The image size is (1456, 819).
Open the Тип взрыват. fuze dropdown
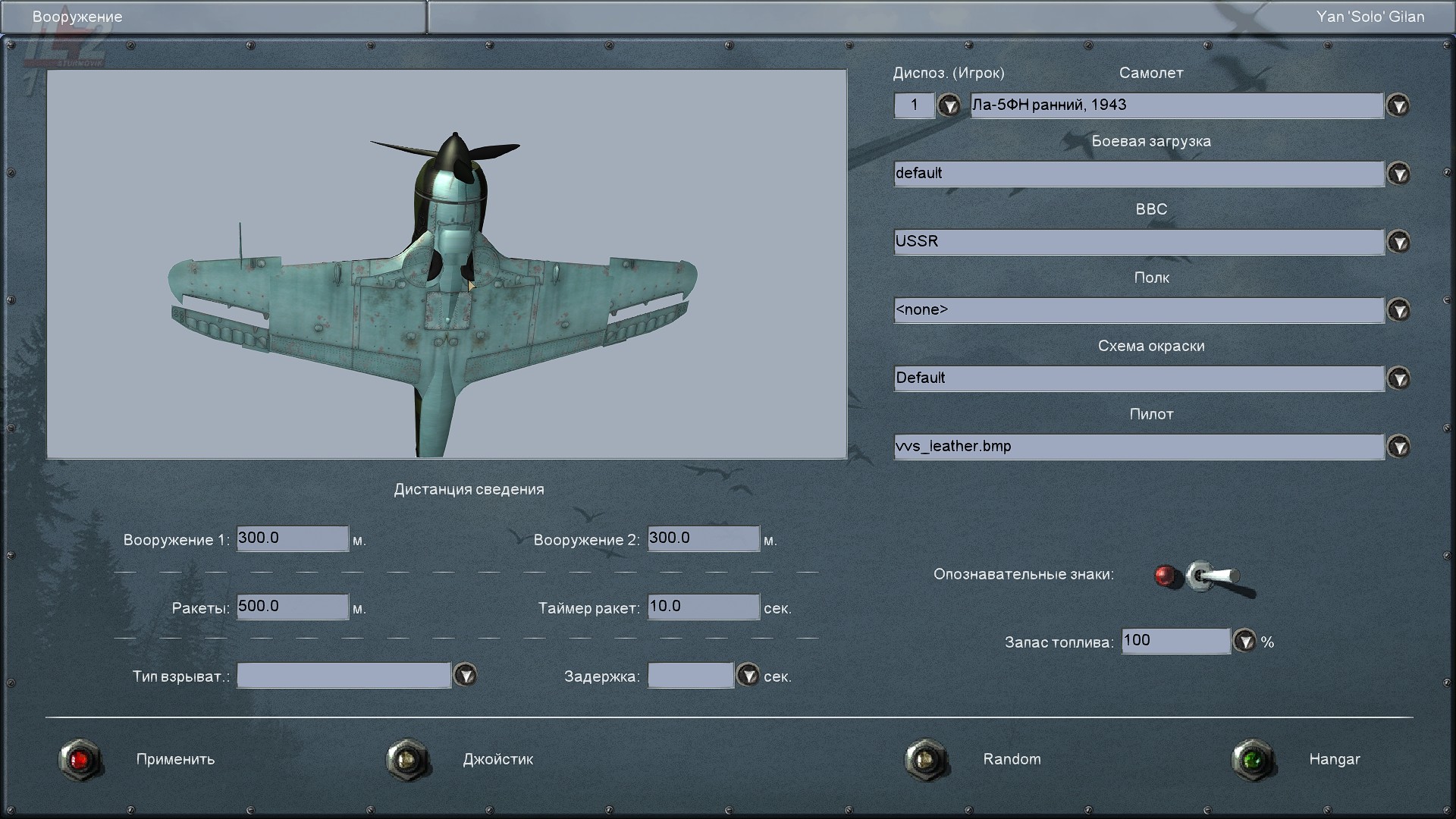[x=465, y=675]
